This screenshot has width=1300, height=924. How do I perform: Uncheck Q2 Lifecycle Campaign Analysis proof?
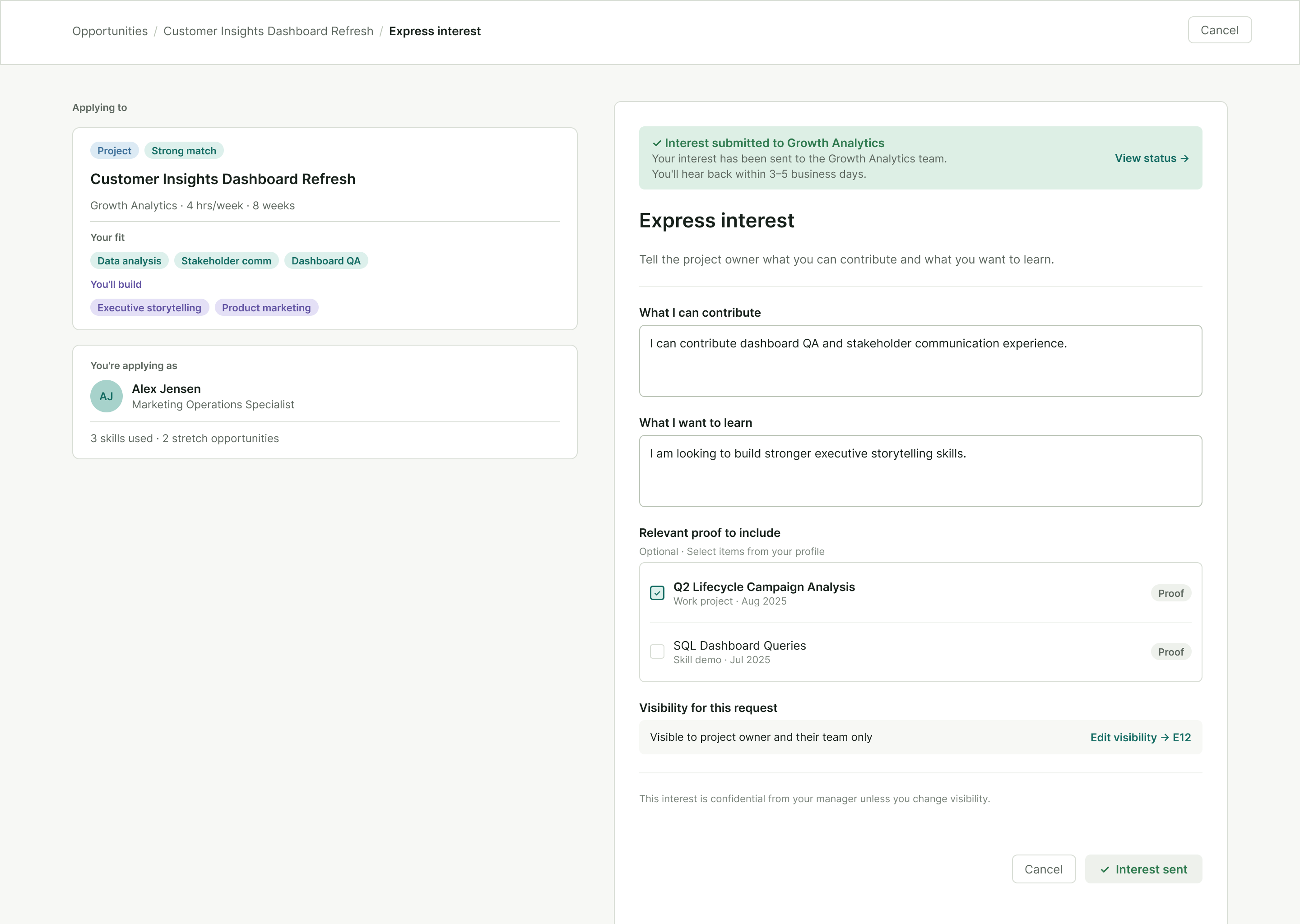tap(657, 593)
